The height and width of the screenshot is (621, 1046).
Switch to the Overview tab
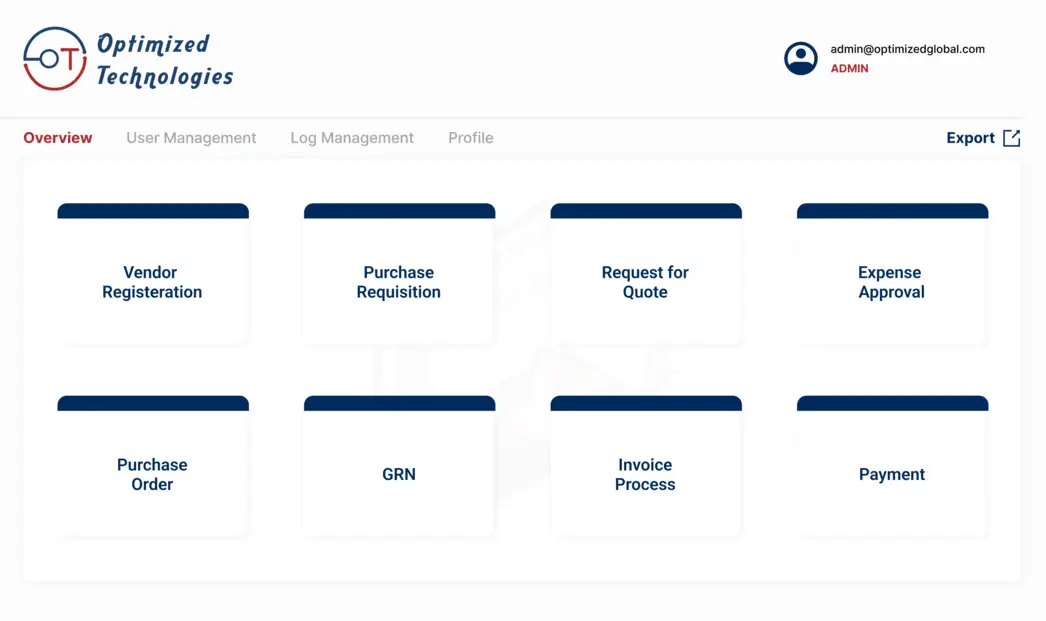click(x=58, y=138)
